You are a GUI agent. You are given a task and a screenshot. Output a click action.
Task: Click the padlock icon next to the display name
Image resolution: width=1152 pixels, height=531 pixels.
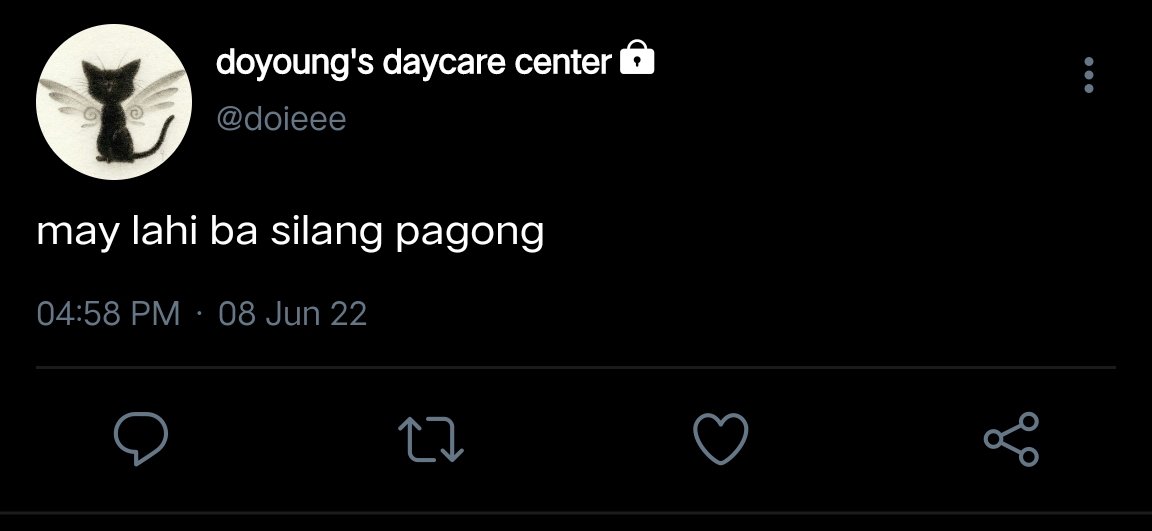(637, 58)
